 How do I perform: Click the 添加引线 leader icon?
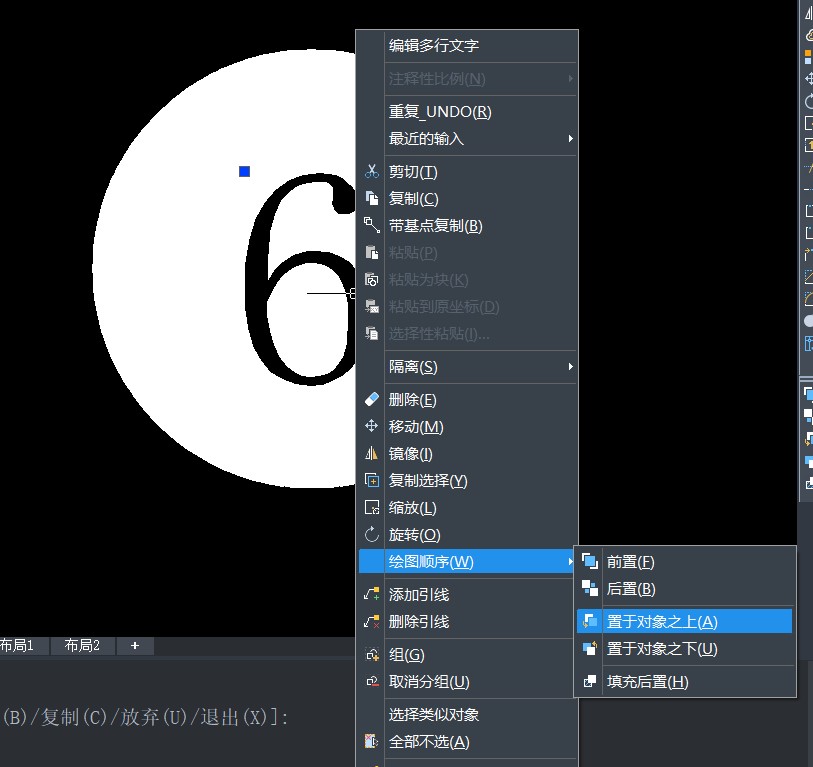point(371,594)
